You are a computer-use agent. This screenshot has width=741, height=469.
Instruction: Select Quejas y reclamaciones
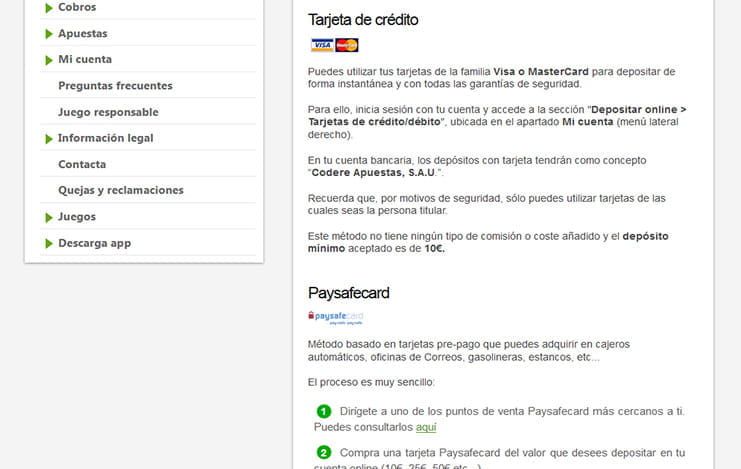coord(121,190)
